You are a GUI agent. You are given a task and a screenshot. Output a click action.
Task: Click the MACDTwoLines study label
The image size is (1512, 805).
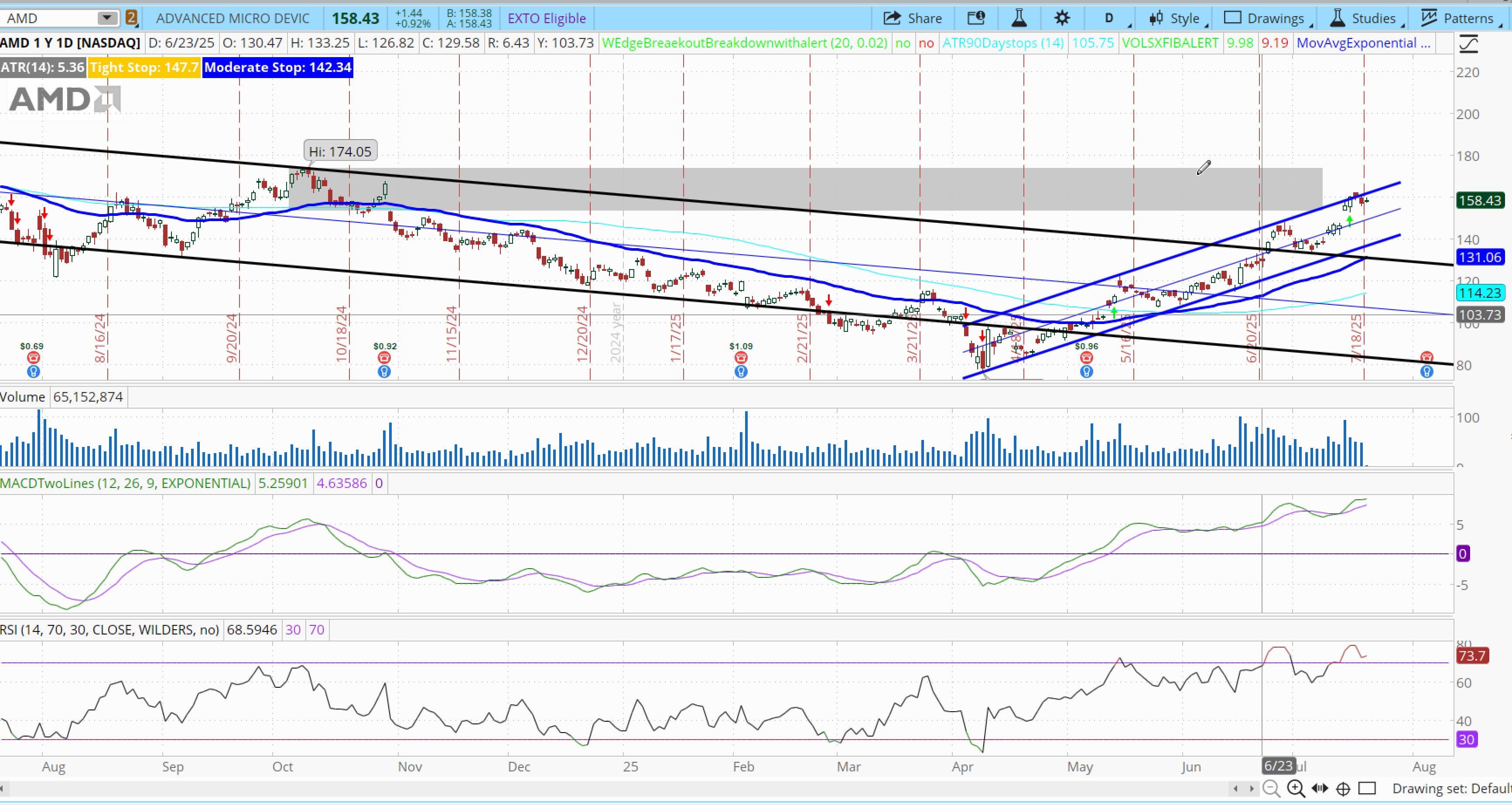125,483
